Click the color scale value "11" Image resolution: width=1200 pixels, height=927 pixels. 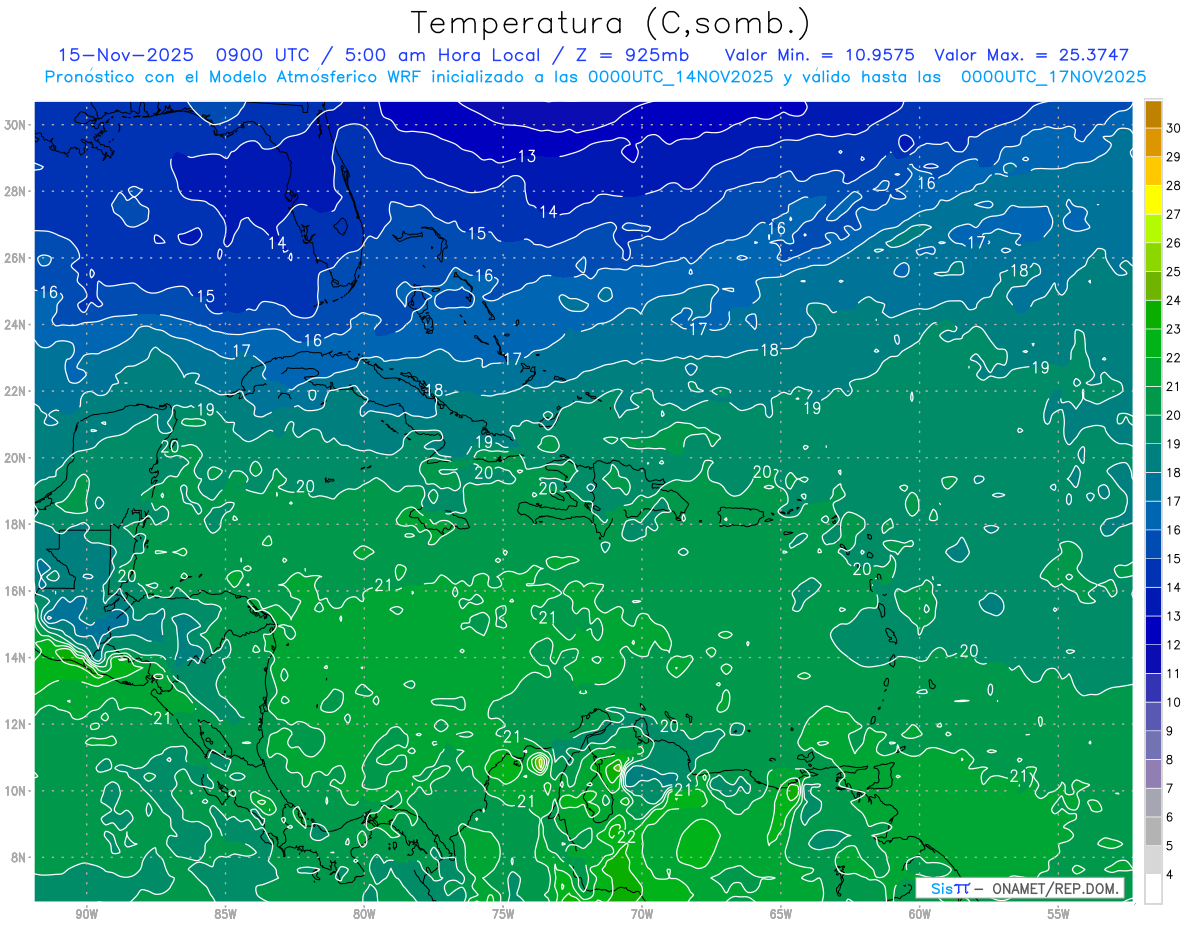[1174, 673]
